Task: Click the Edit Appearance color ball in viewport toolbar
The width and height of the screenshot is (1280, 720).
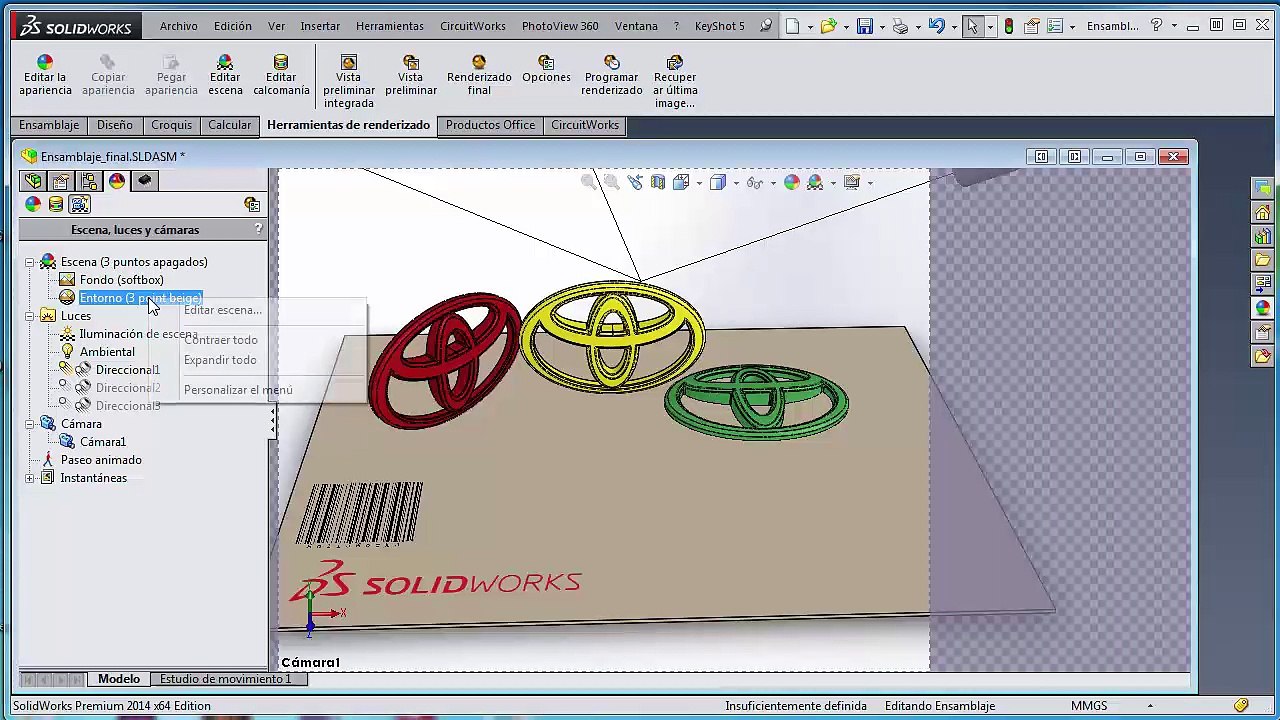Action: pyautogui.click(x=792, y=182)
